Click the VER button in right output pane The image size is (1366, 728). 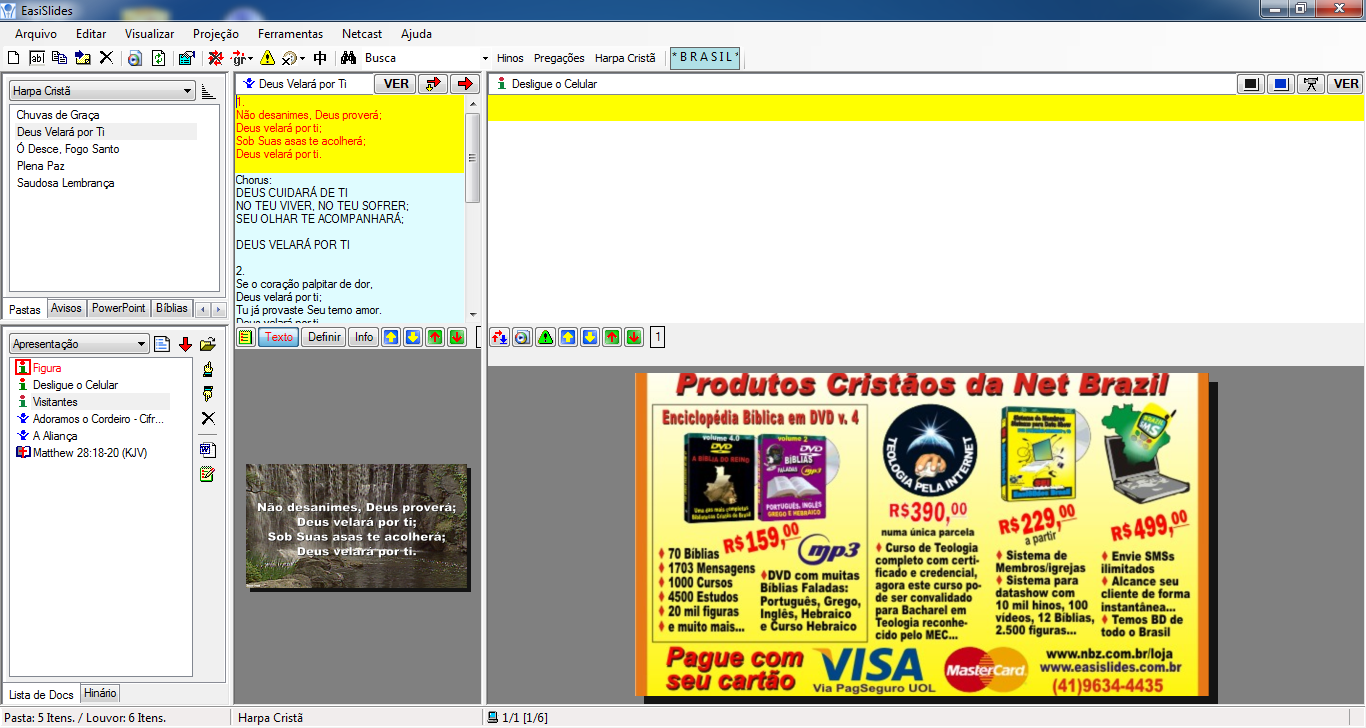tap(1346, 84)
